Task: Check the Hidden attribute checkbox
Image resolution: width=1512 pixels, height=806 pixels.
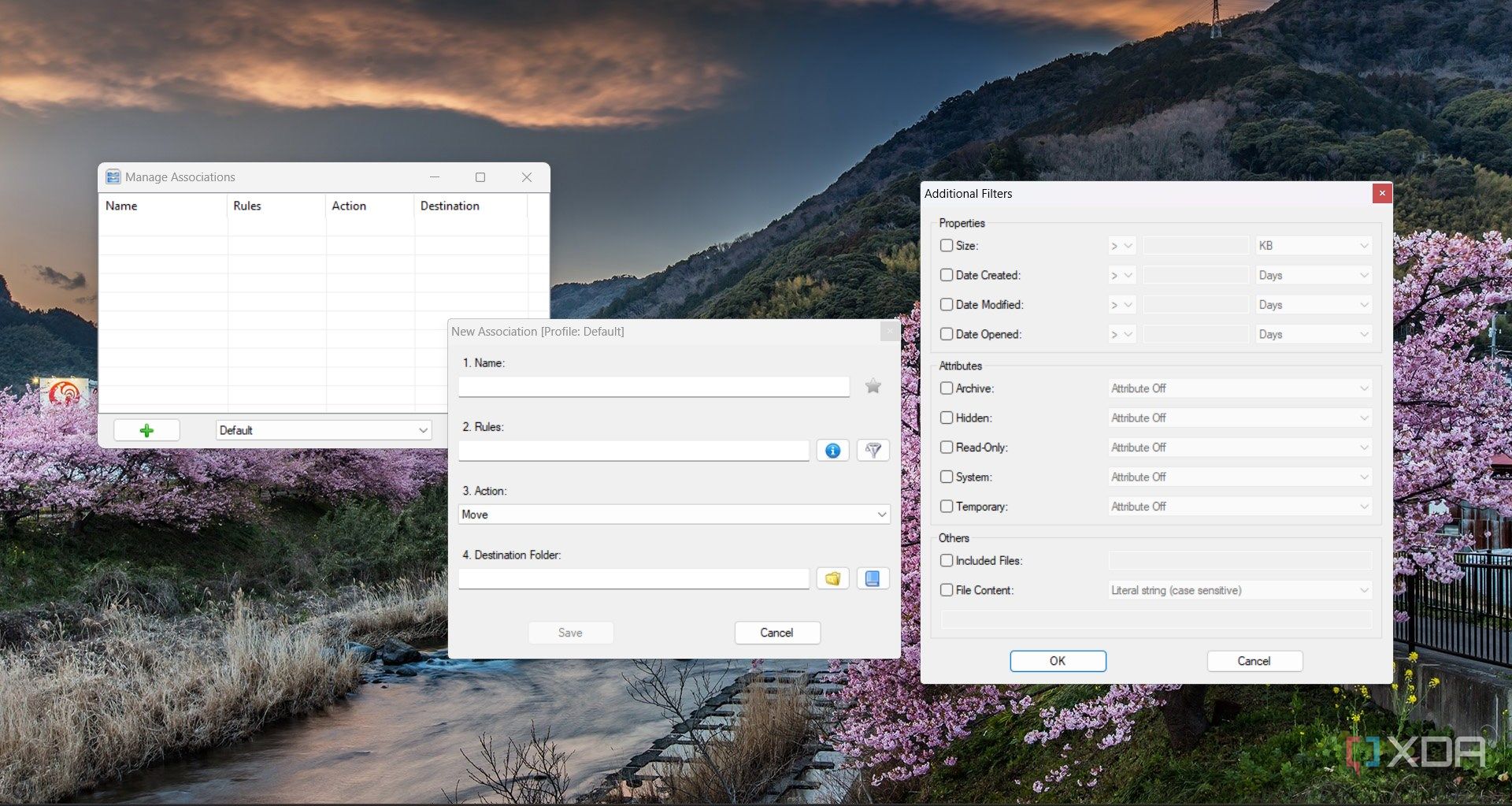Action: (947, 418)
